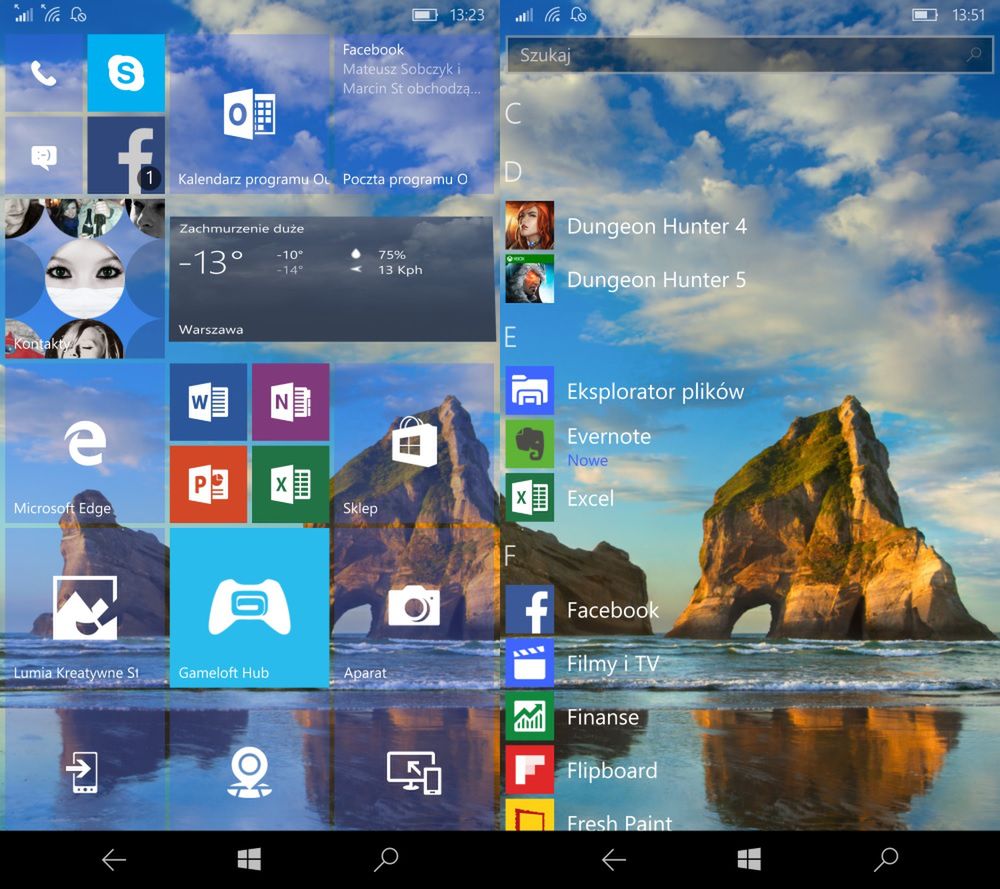This screenshot has height=889, width=1000.
Task: Open the Sklep store tile
Action: 414,443
